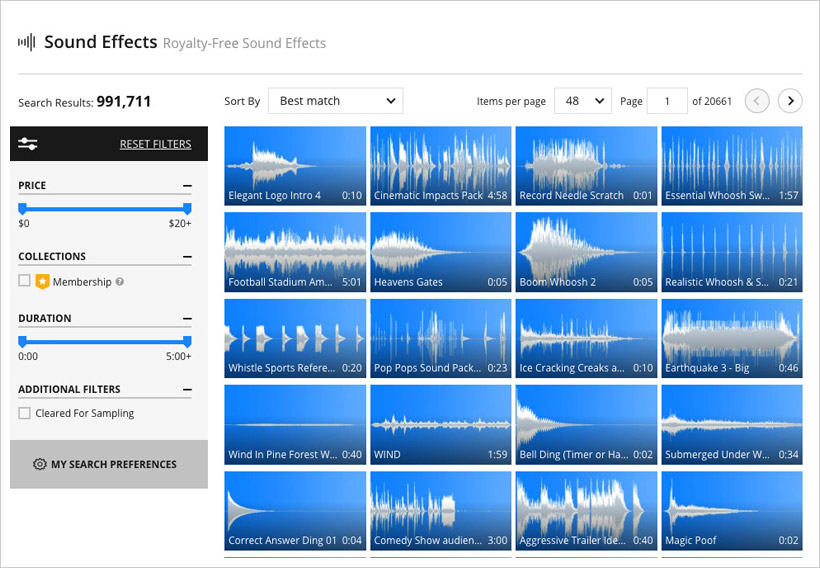Select the Earthquake 3 - Big sound

[732, 338]
